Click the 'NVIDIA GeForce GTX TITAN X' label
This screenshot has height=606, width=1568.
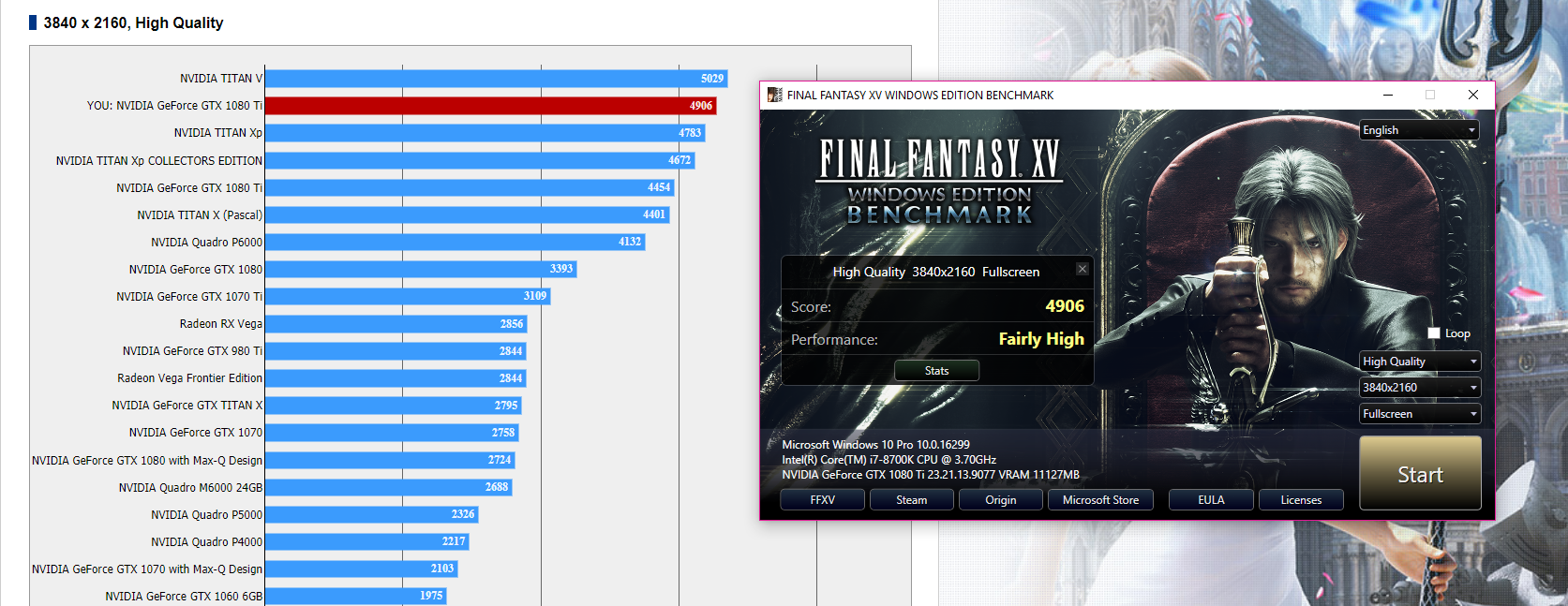point(187,406)
